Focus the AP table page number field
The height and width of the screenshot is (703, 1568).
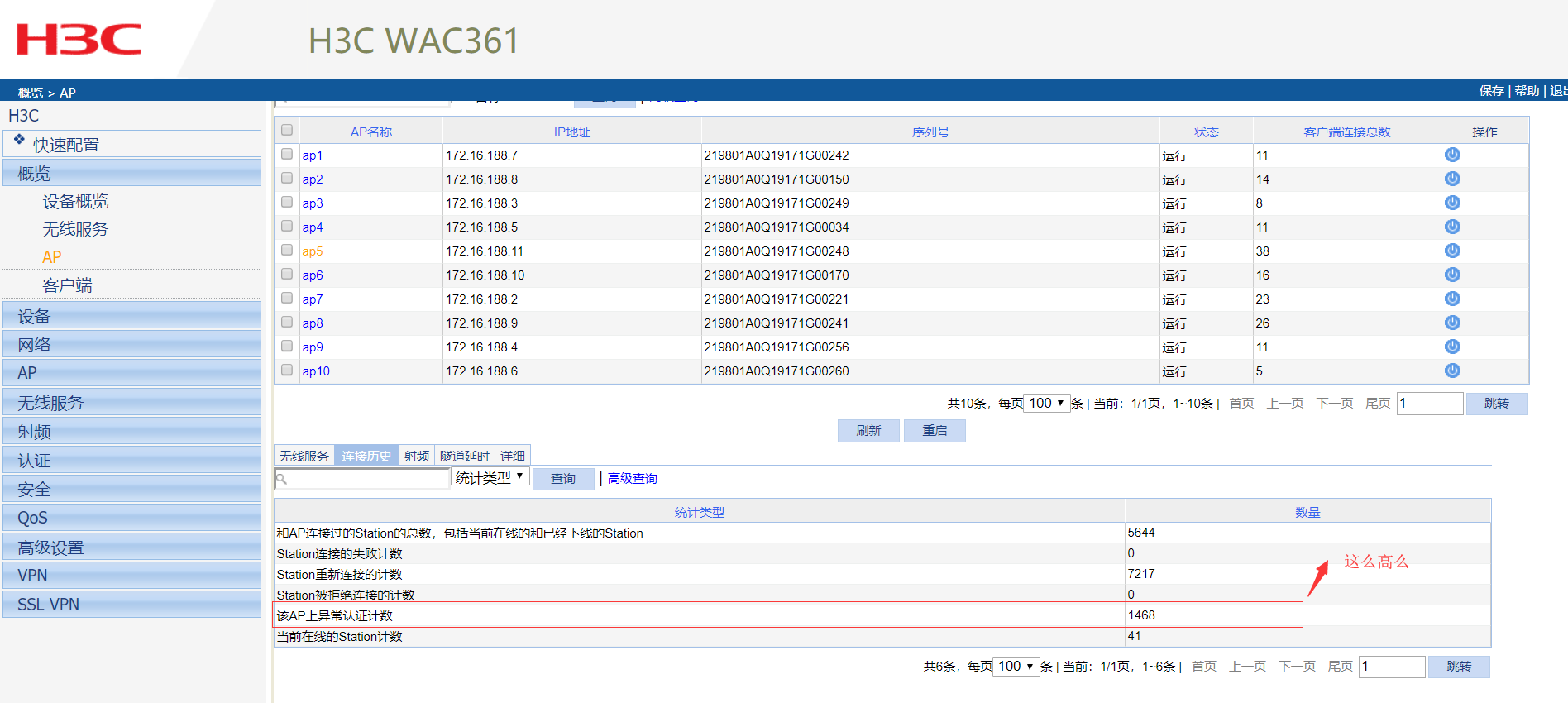pyautogui.click(x=1430, y=403)
